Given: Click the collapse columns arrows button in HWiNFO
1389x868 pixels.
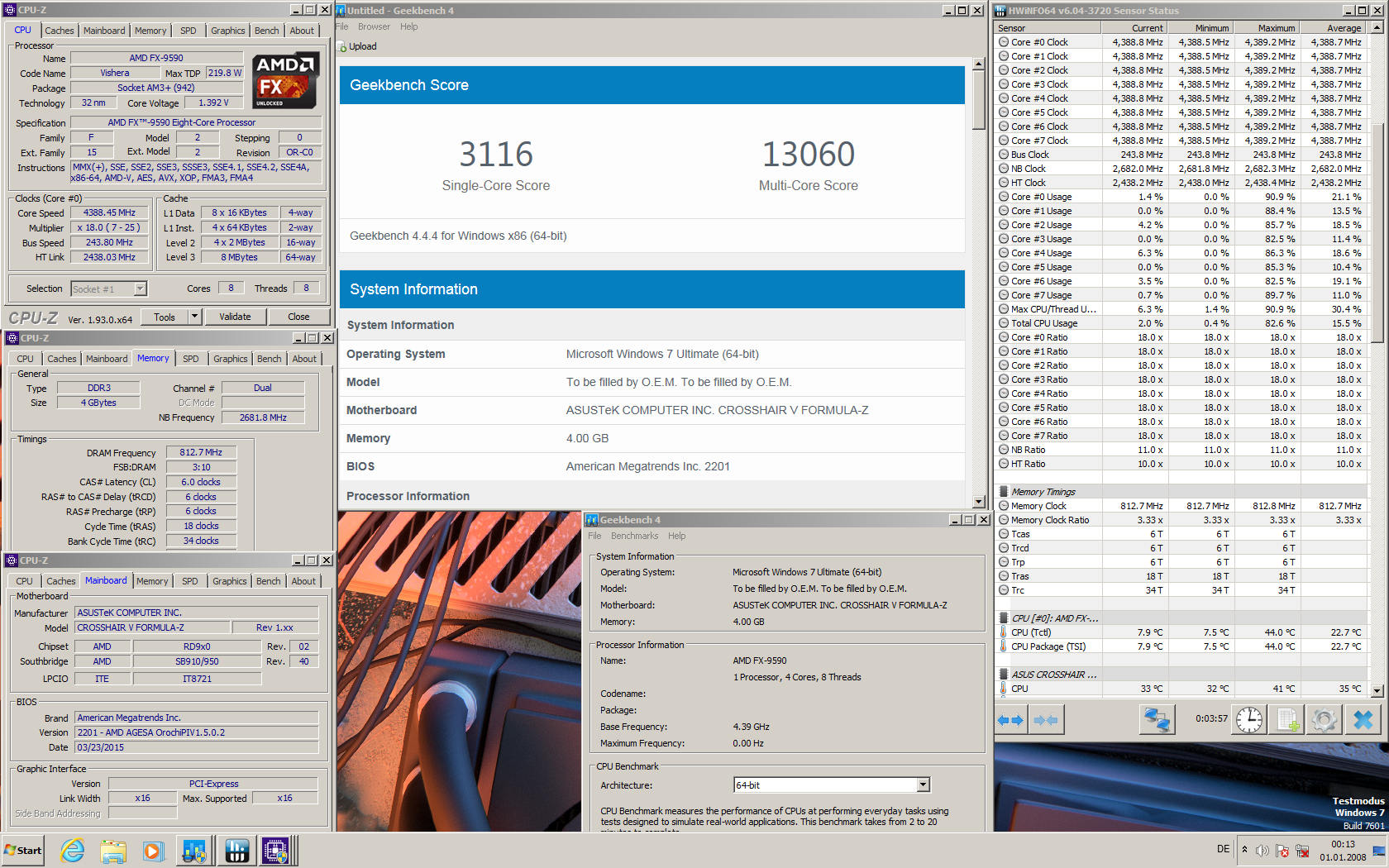Looking at the screenshot, I should tap(1046, 720).
